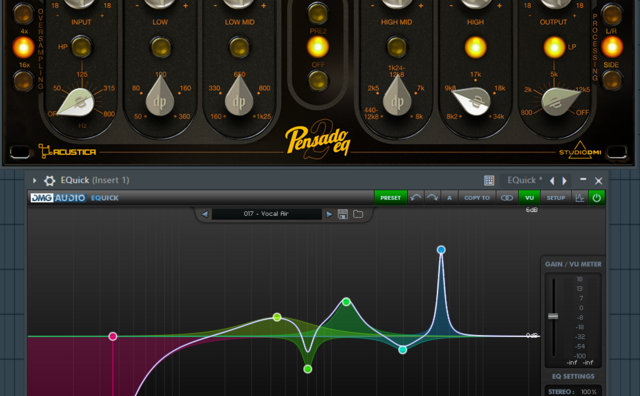Enable the 16x oversampling lamp

(23, 80)
